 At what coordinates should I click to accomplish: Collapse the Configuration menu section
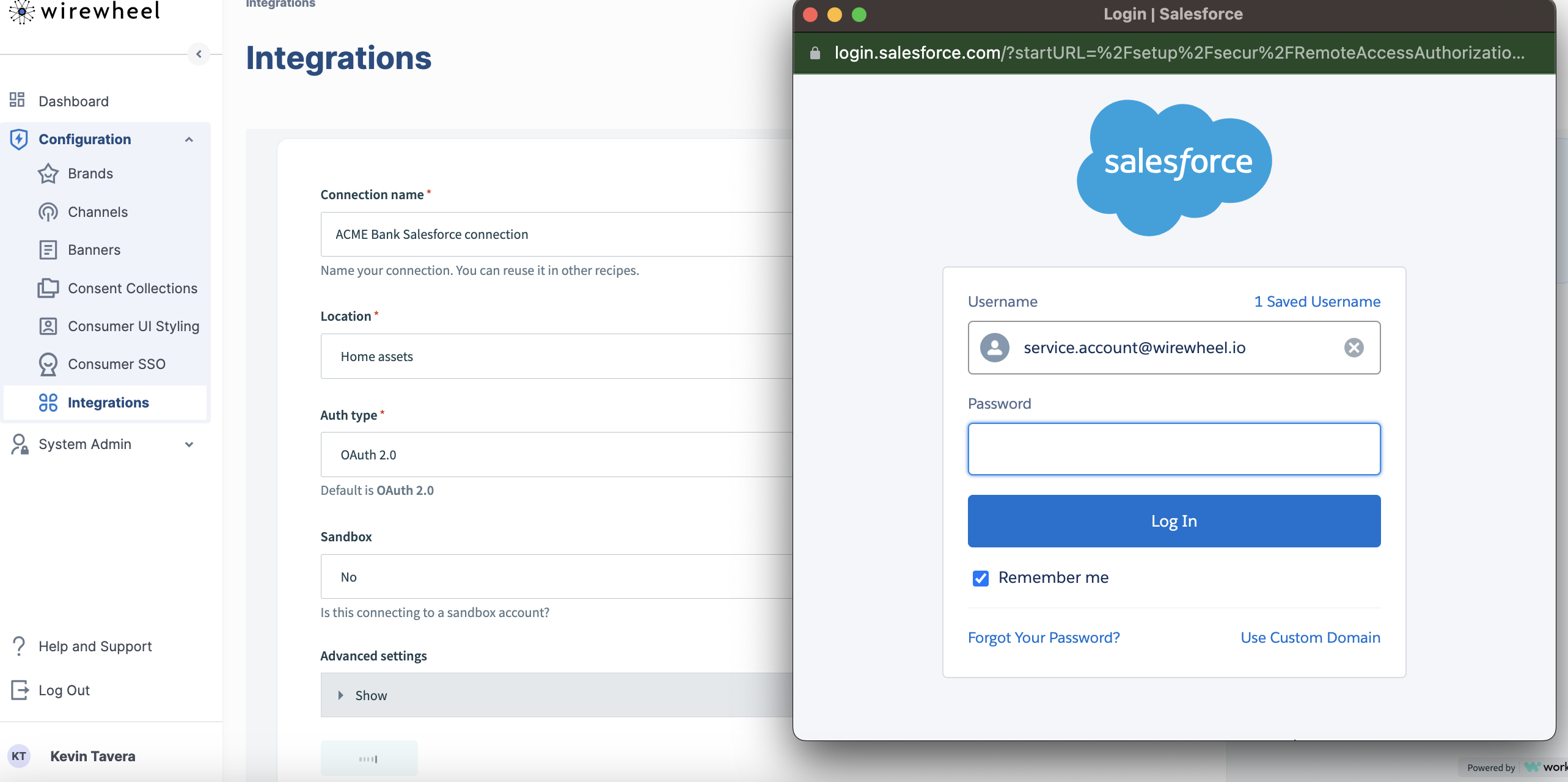point(189,140)
